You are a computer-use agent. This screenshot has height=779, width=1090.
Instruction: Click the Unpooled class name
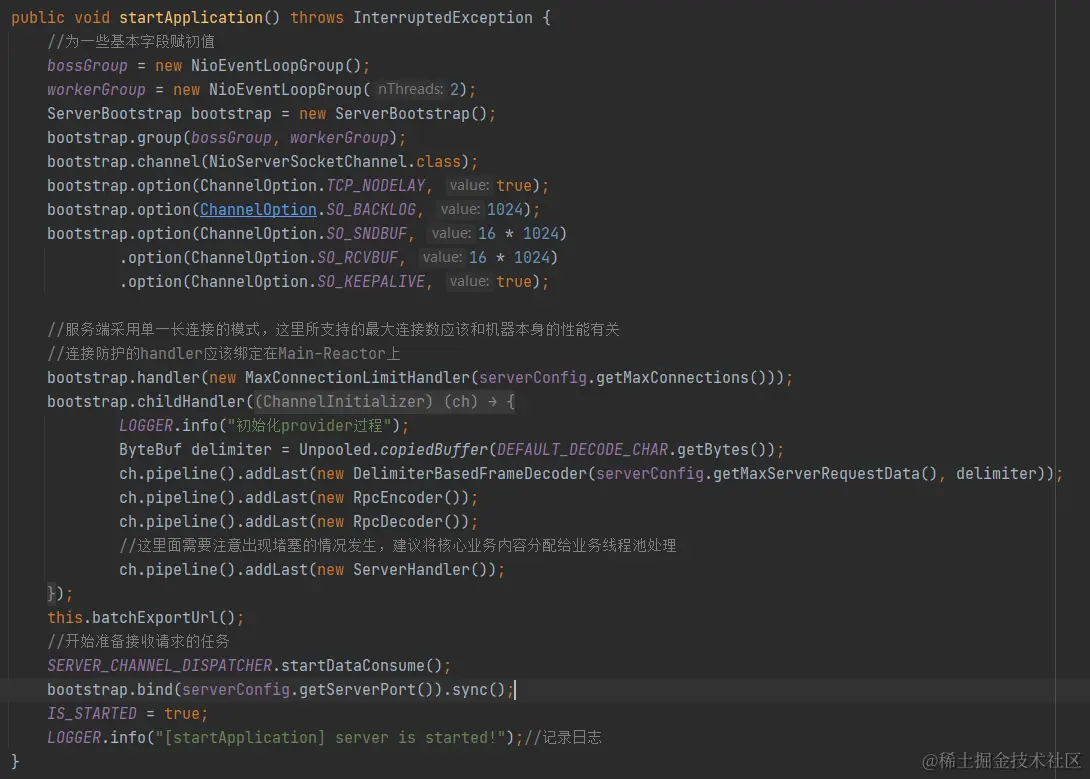pyautogui.click(x=335, y=450)
